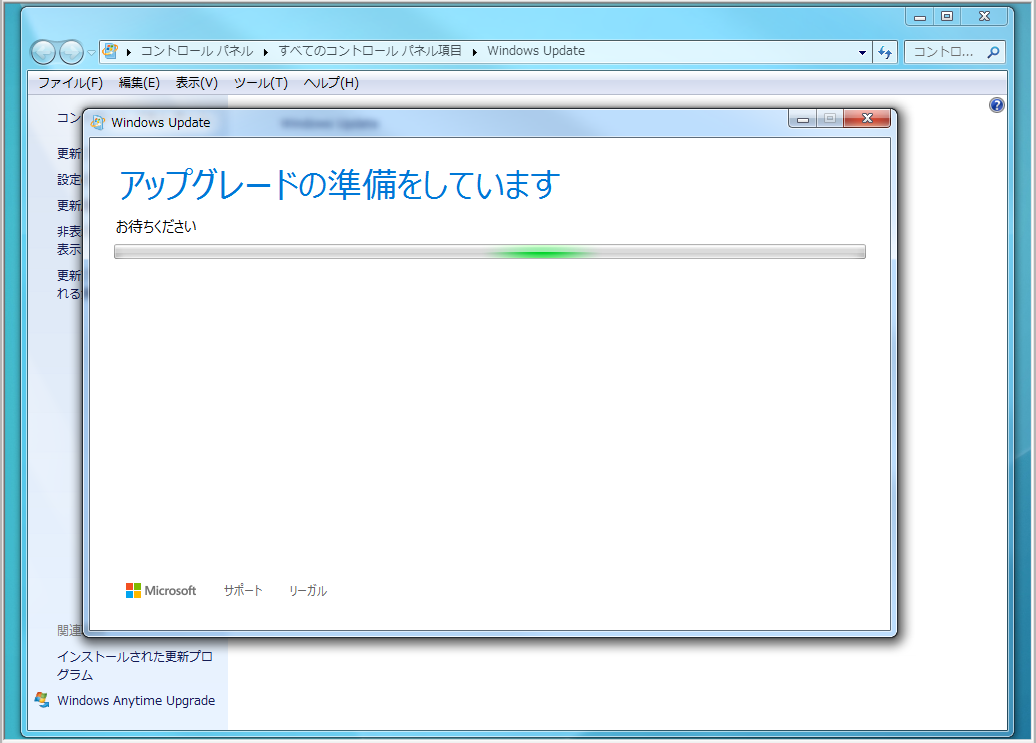1036x743 pixels.
Task: Open the サポート link
Action: pos(243,590)
